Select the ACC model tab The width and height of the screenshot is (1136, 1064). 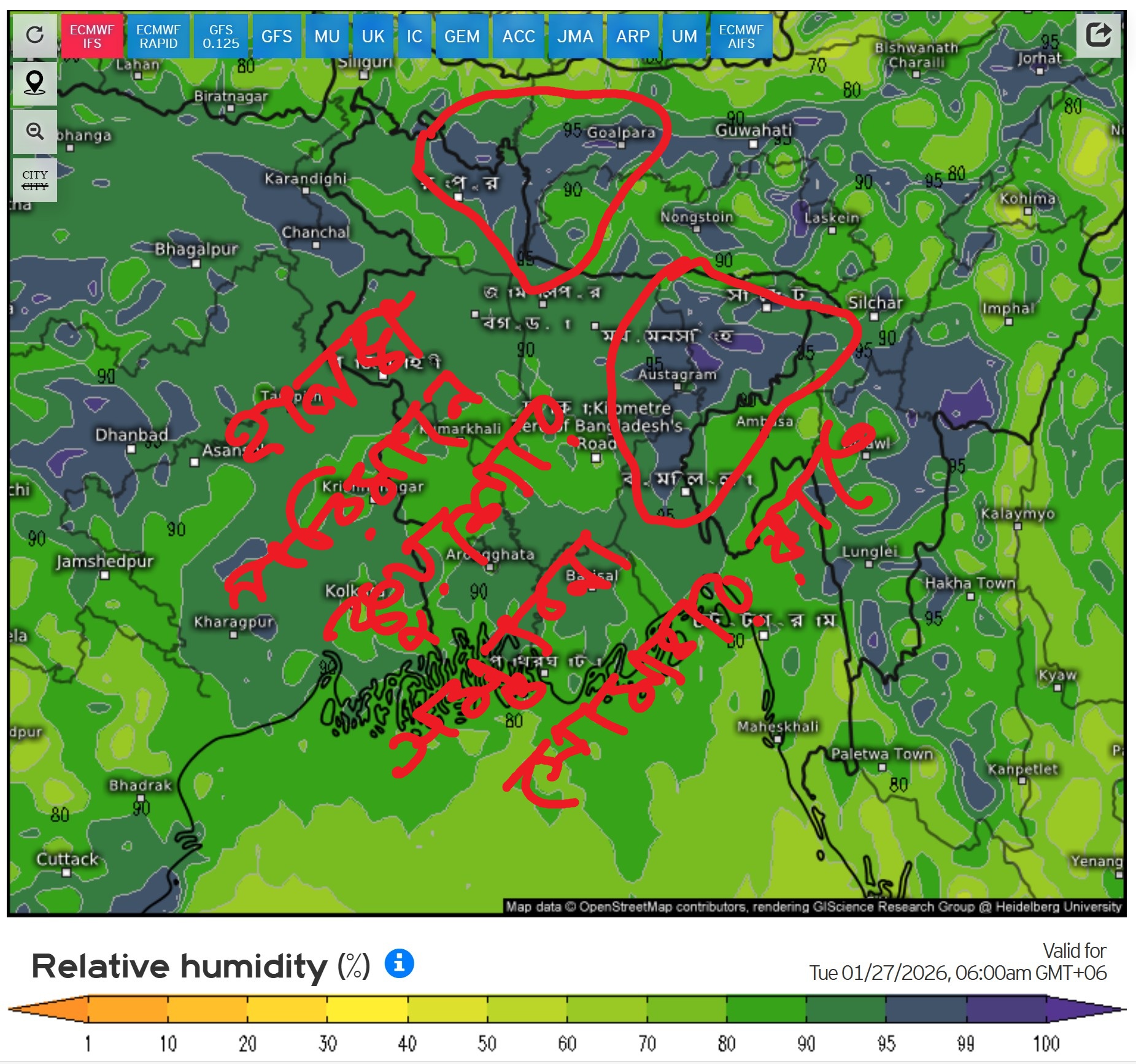click(519, 37)
